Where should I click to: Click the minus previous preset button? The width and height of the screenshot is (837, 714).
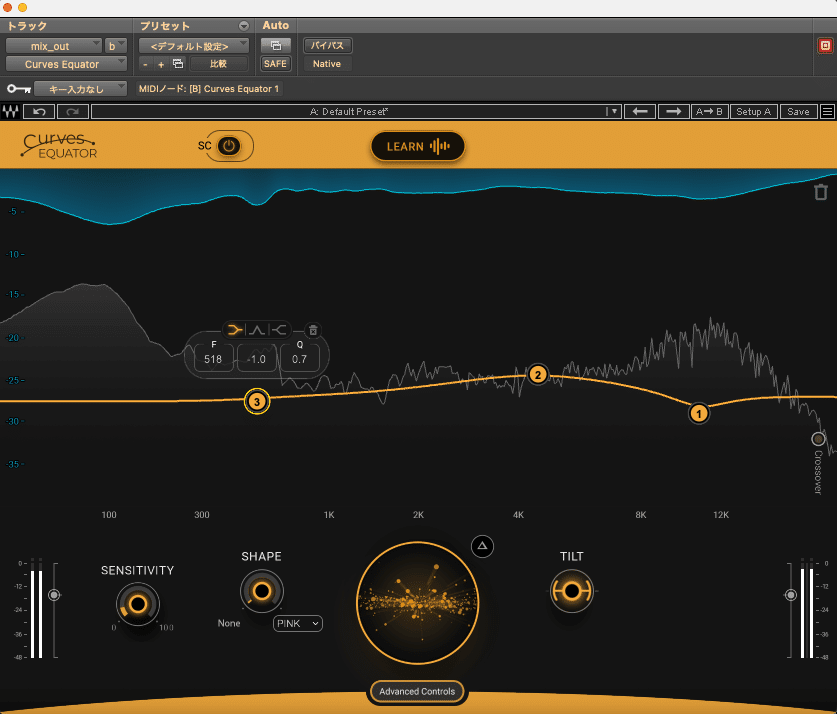[x=145, y=64]
